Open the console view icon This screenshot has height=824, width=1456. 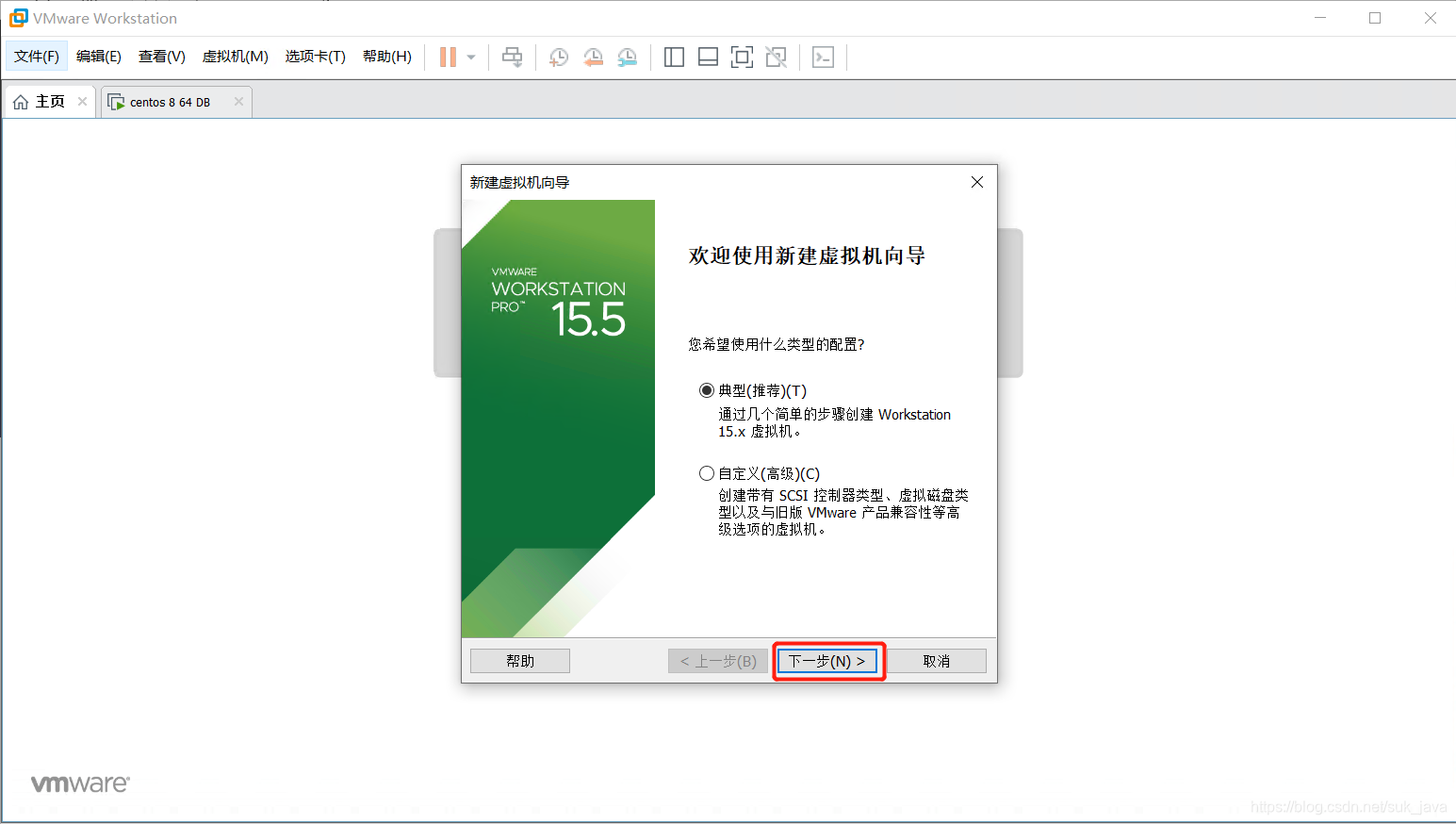click(x=823, y=58)
